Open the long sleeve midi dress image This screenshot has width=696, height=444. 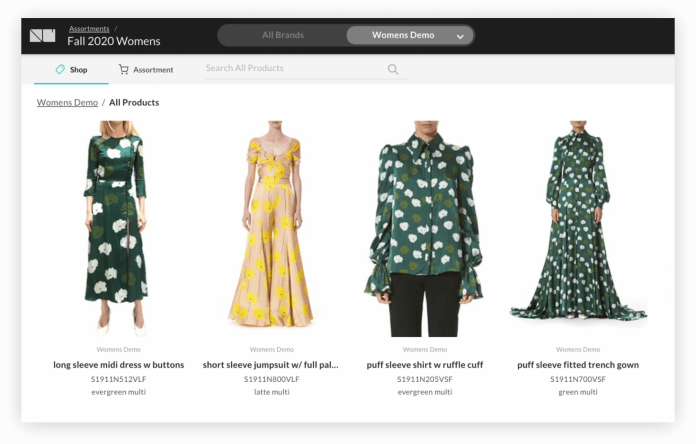tap(118, 228)
